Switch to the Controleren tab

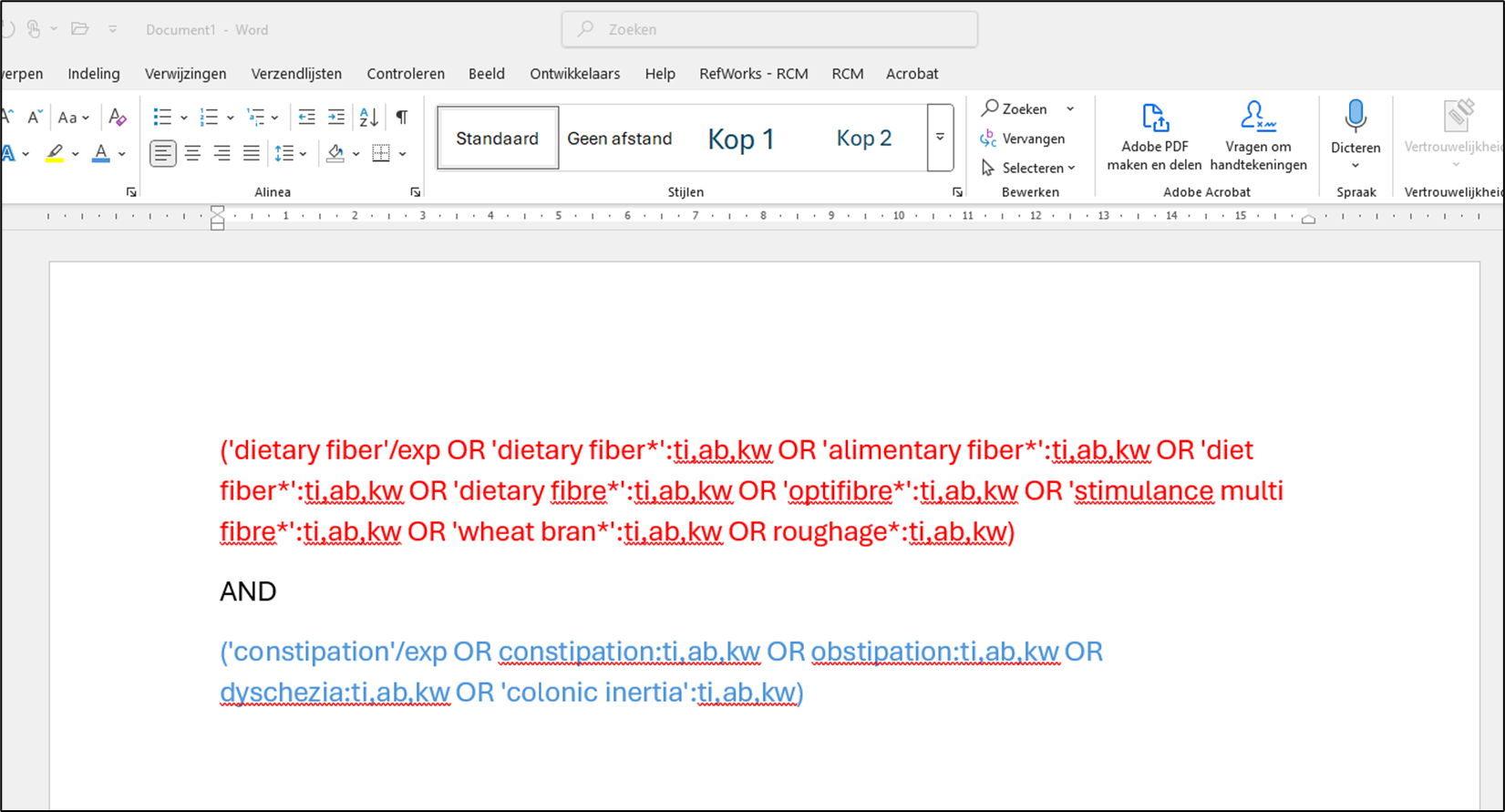pyautogui.click(x=406, y=74)
